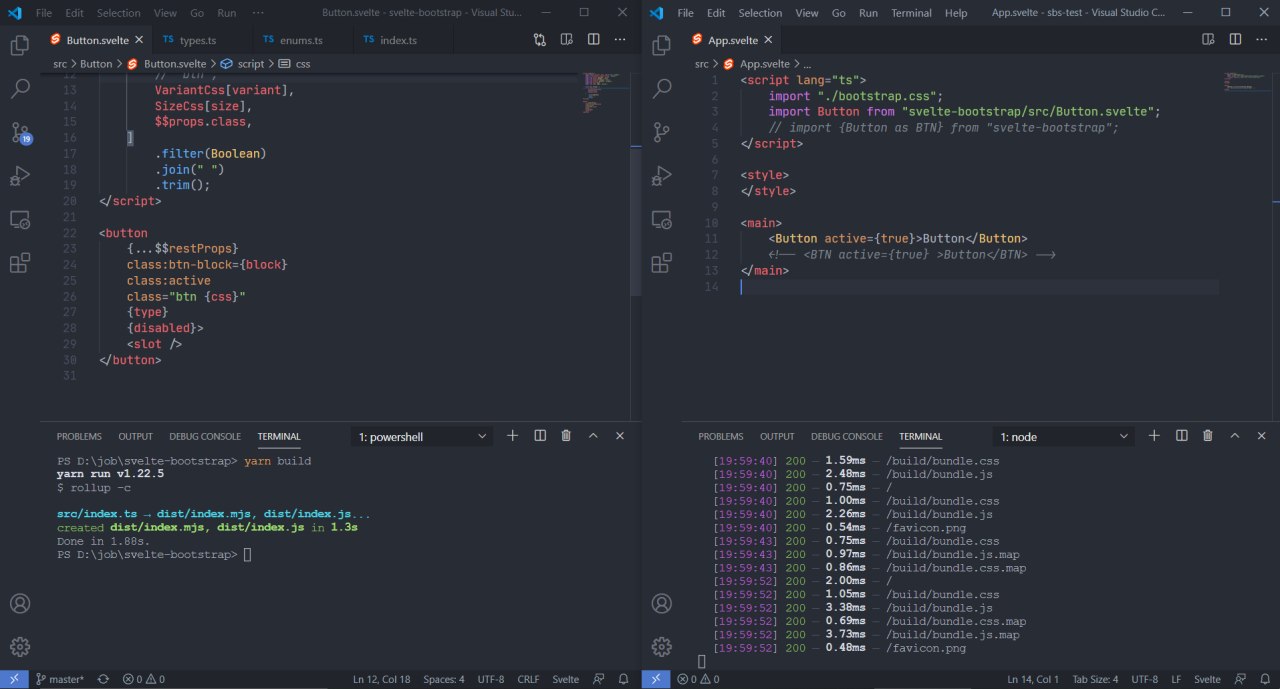Close the Button.svelte tab
The height and width of the screenshot is (689, 1280).
138,40
